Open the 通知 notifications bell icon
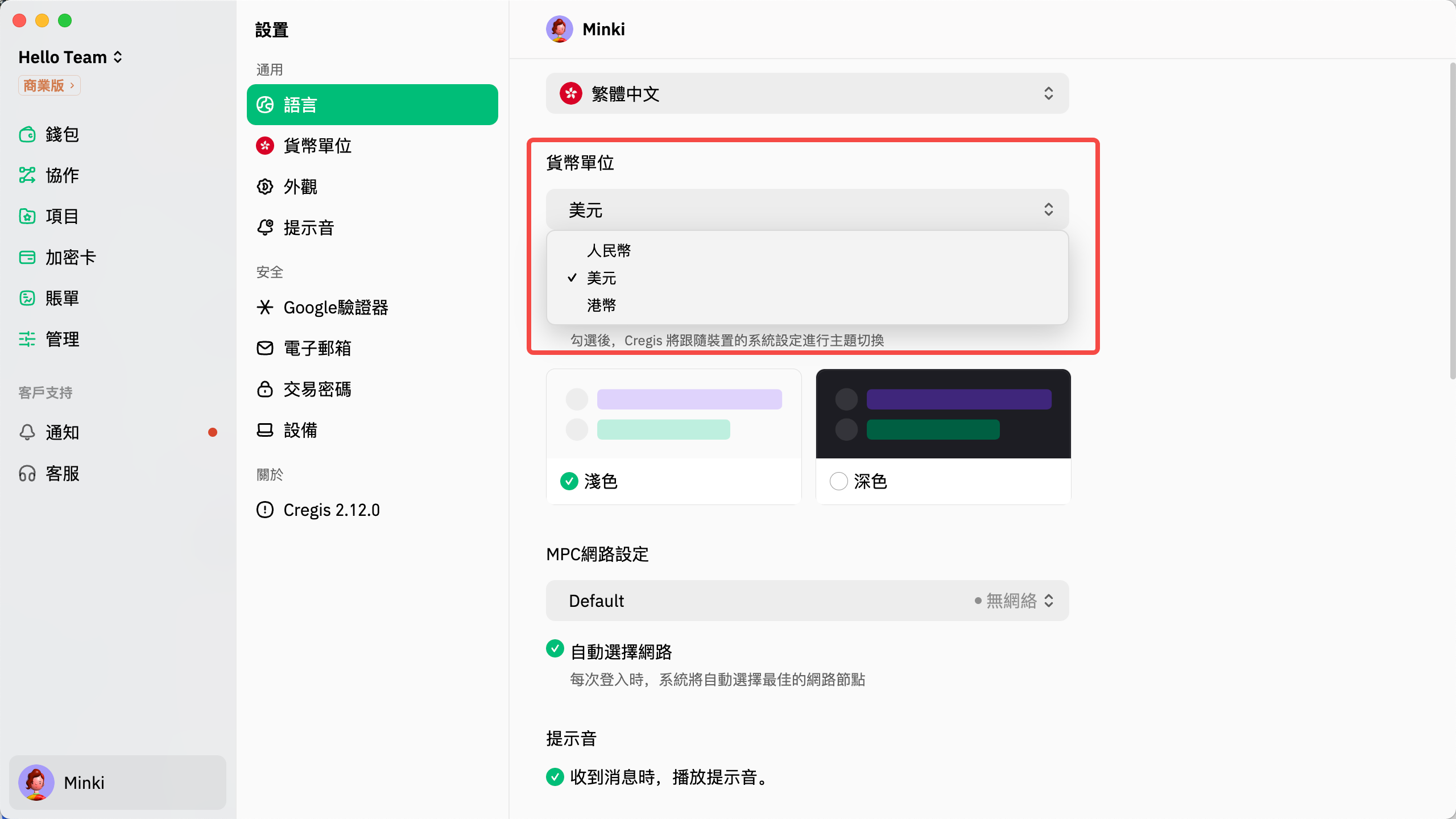 pos(27,432)
